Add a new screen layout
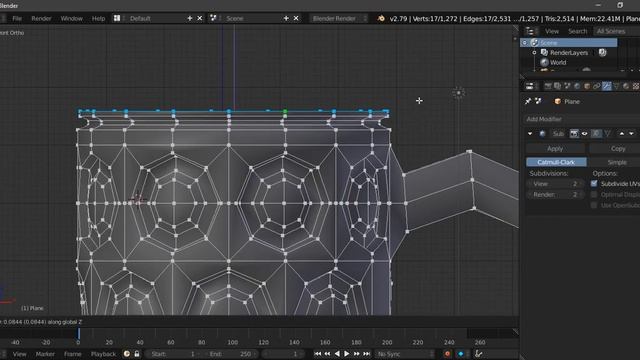Screen dimensions: 640x360 coord(190,18)
